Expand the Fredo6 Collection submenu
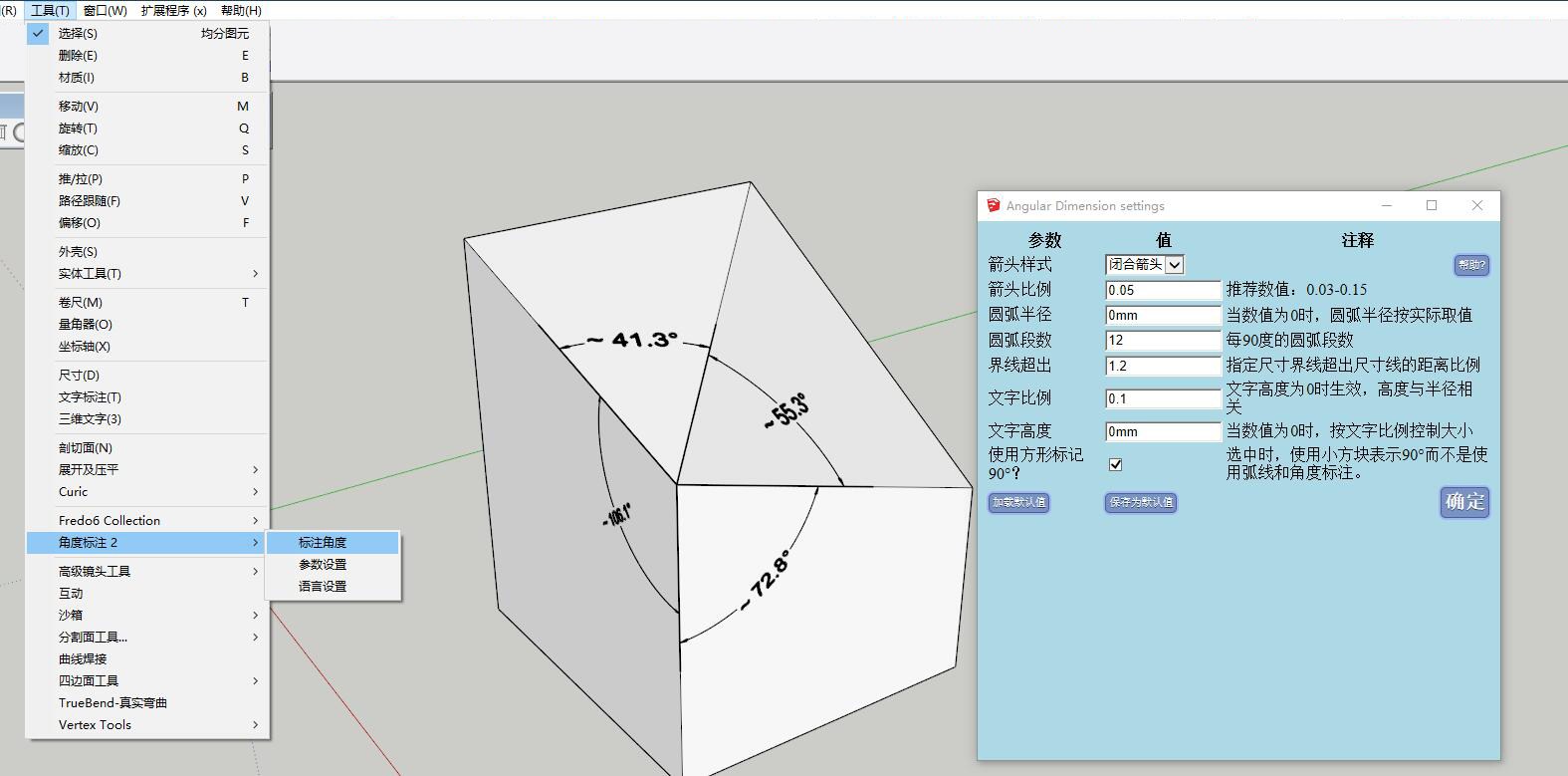 [x=147, y=520]
